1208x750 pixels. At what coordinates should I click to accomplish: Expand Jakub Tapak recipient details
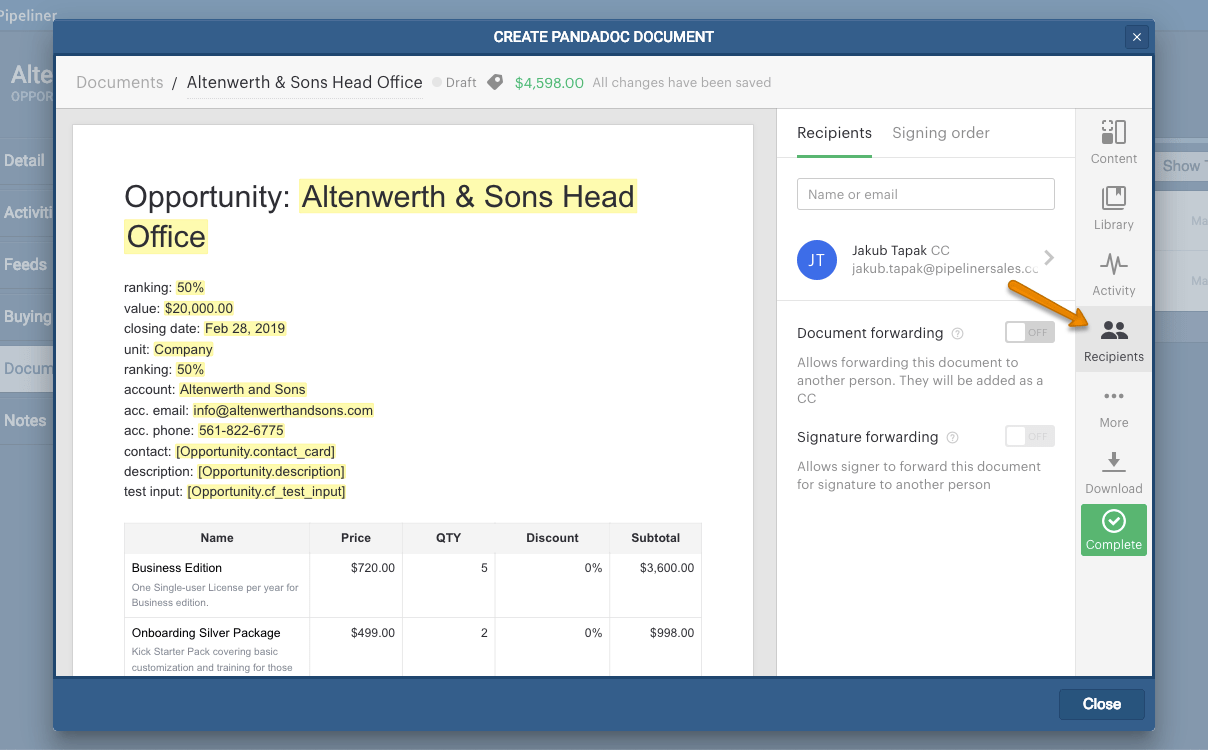[x=1049, y=259]
